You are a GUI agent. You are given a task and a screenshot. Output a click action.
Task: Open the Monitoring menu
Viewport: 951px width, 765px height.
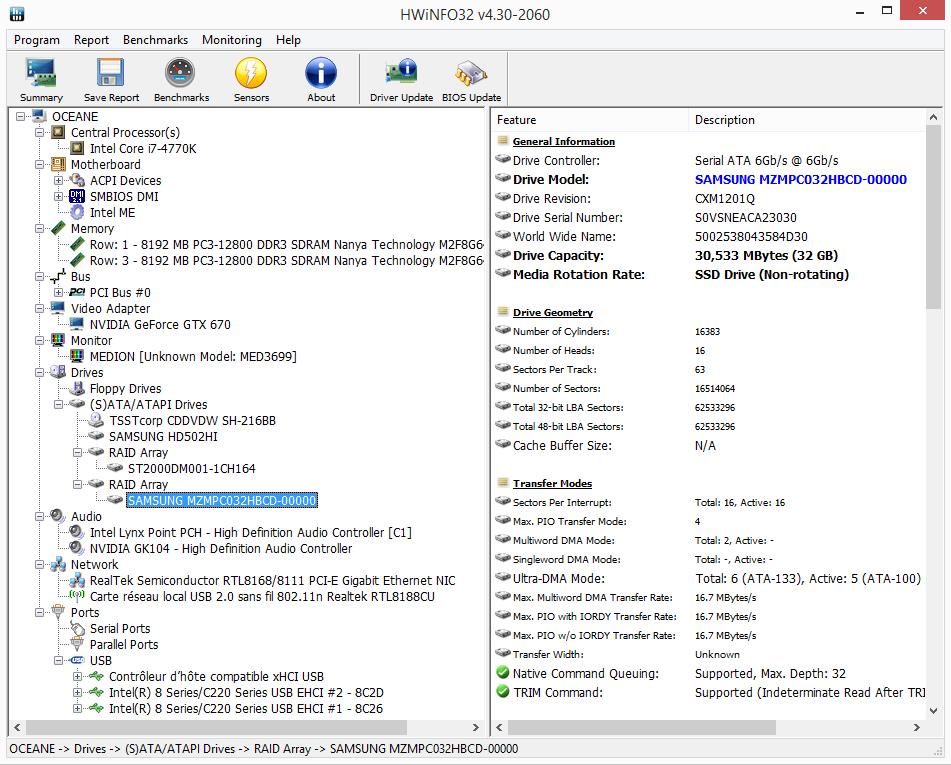click(x=231, y=40)
